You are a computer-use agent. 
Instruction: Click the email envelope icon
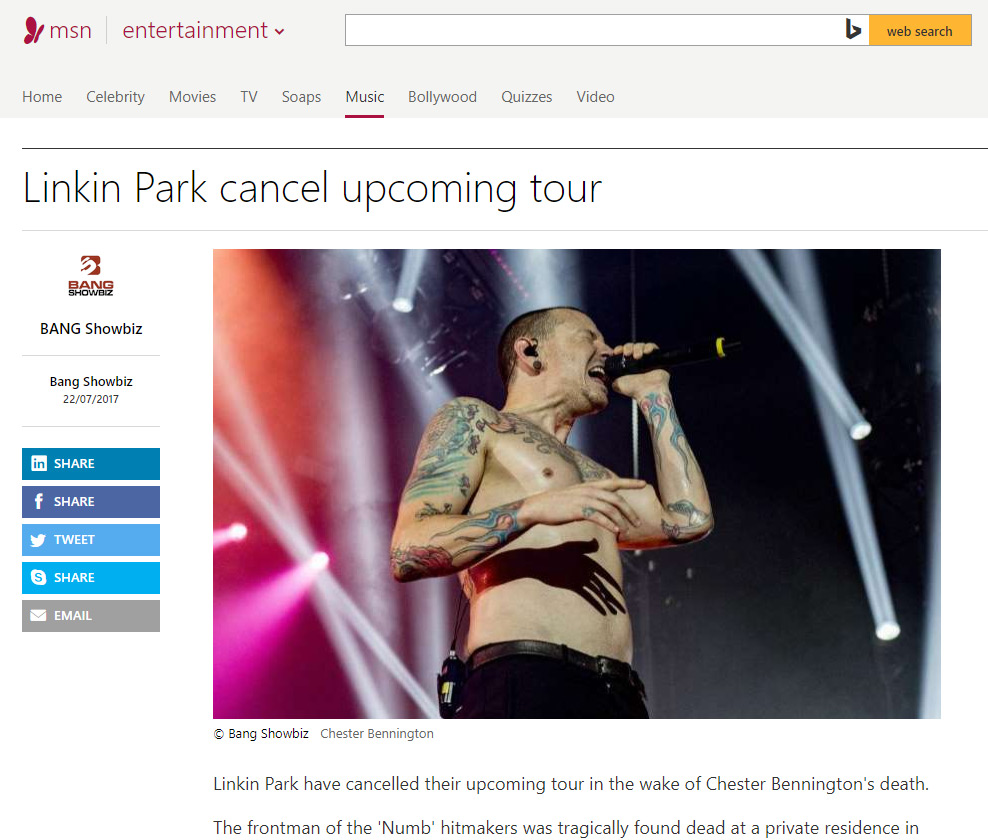pos(38,616)
